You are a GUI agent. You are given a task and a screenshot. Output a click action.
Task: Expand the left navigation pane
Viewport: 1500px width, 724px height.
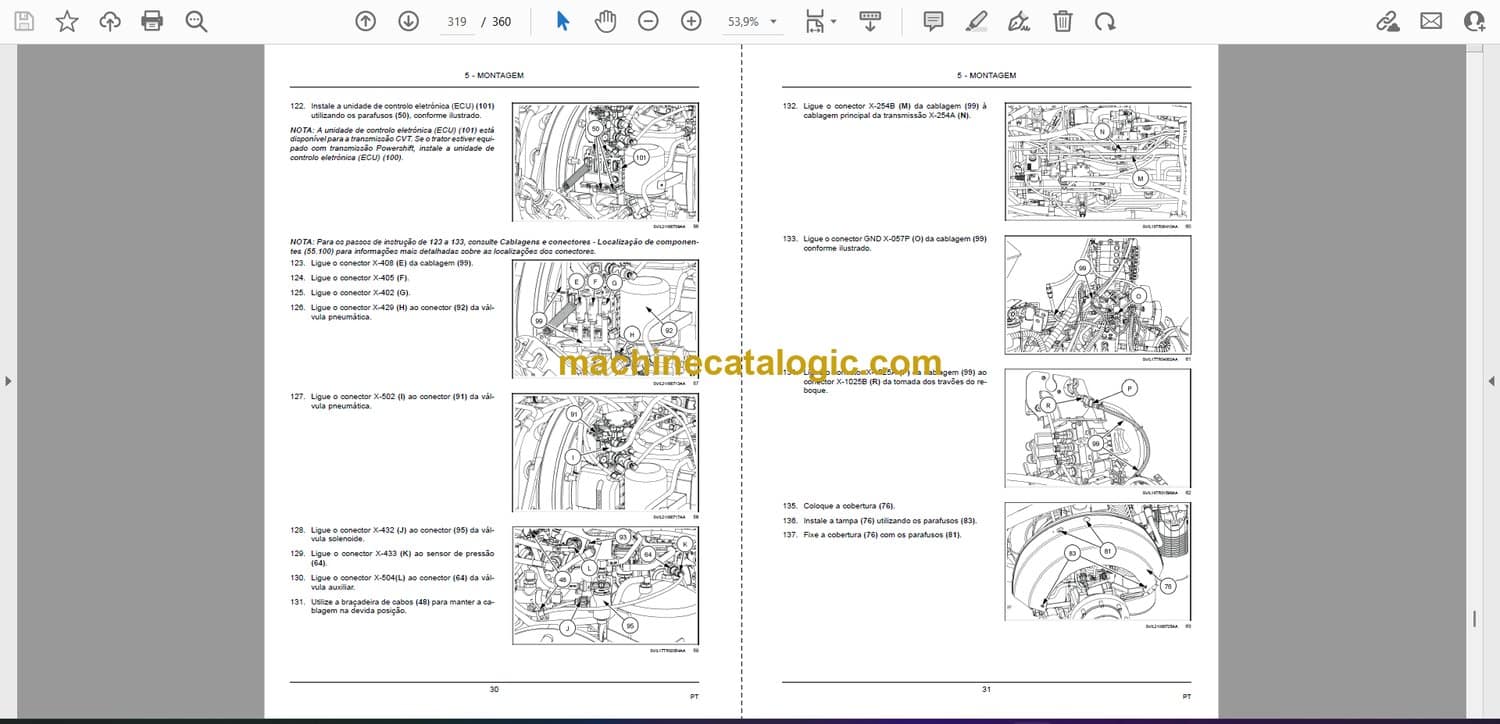pyautogui.click(x=8, y=381)
